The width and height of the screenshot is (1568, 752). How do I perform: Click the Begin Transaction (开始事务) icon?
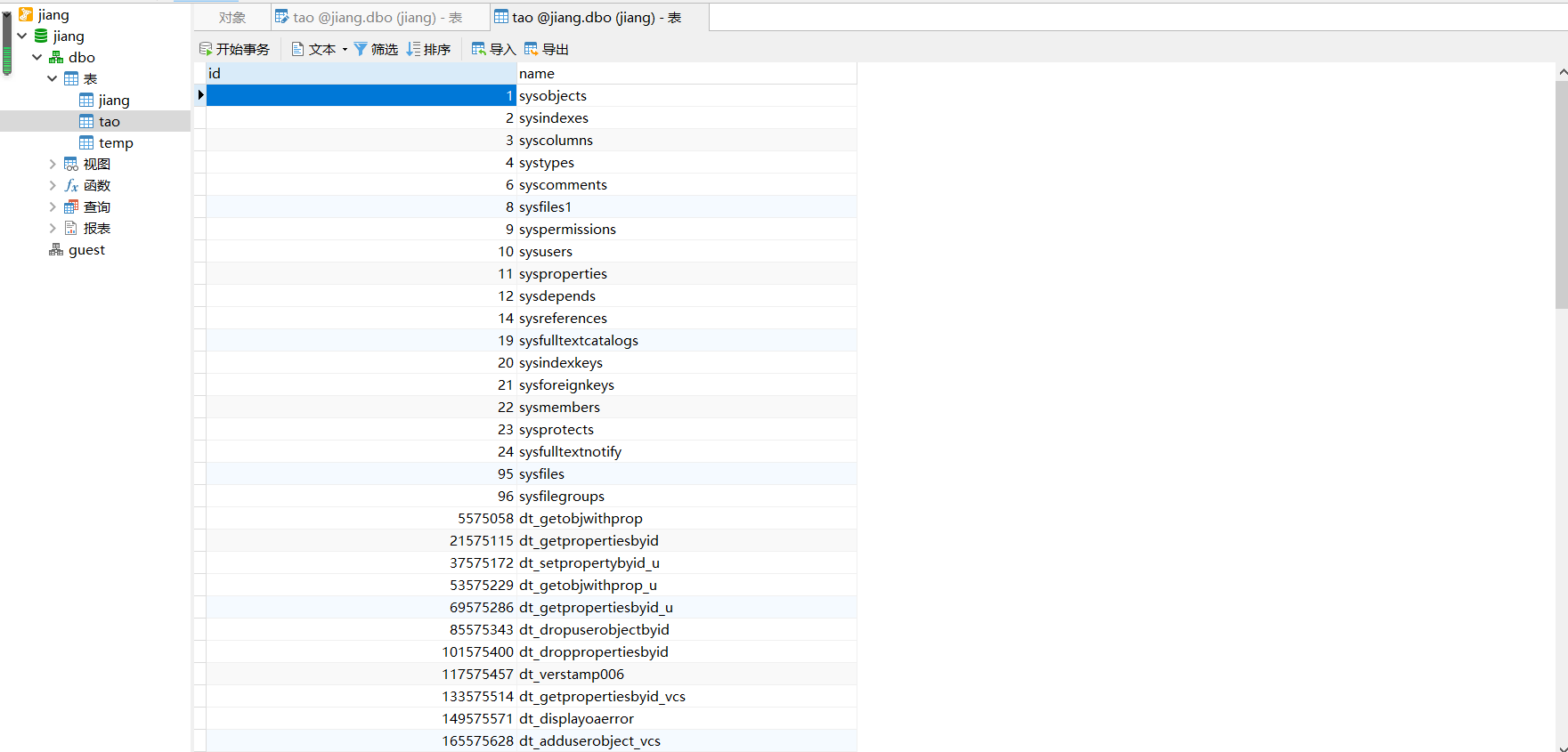(x=206, y=49)
